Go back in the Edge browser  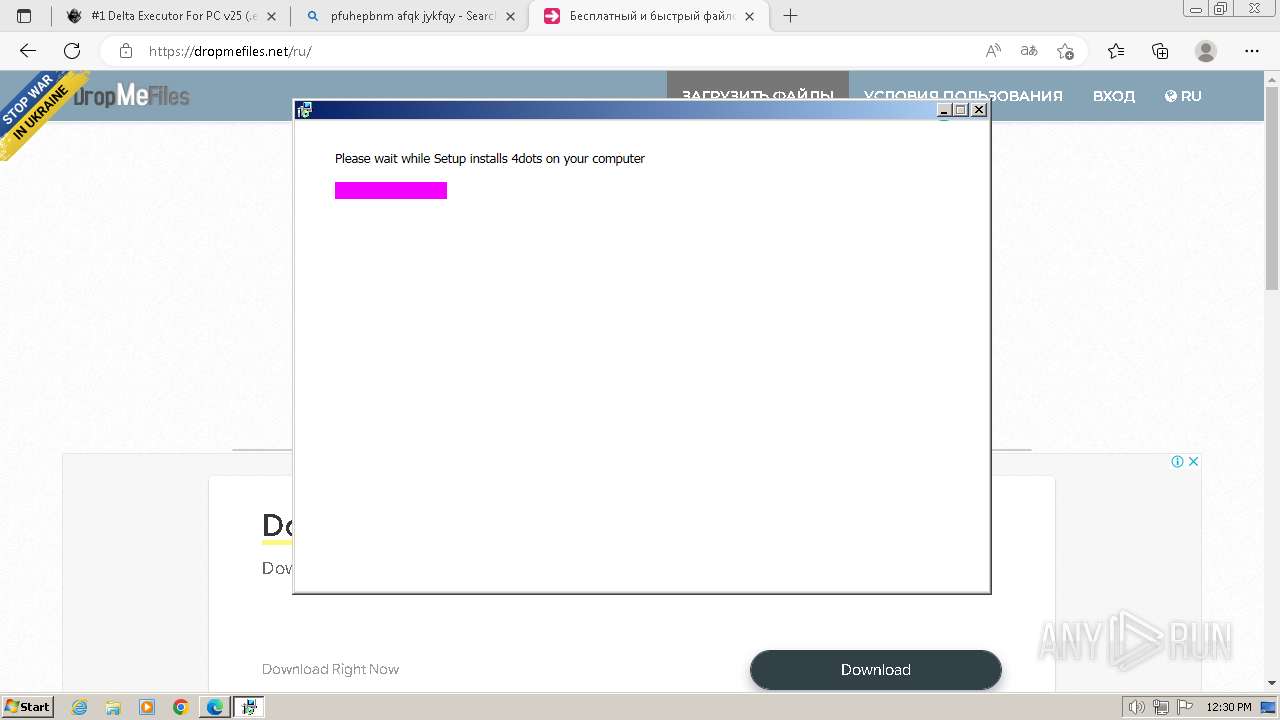(28, 51)
